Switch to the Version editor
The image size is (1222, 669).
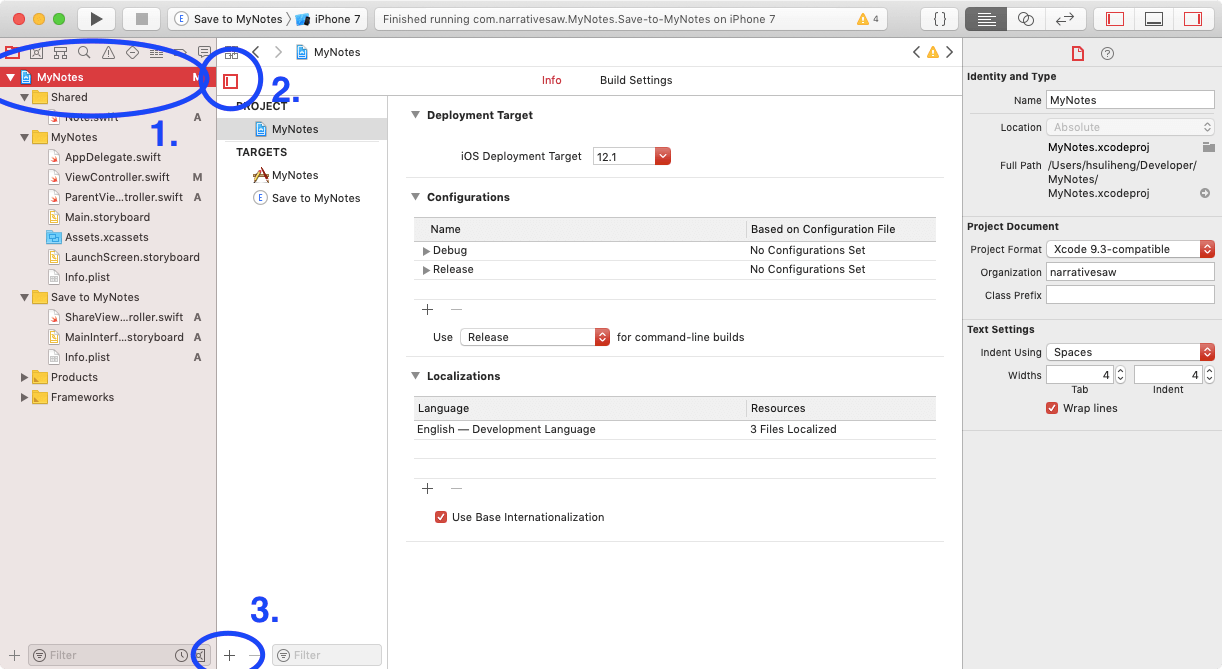[1065, 19]
